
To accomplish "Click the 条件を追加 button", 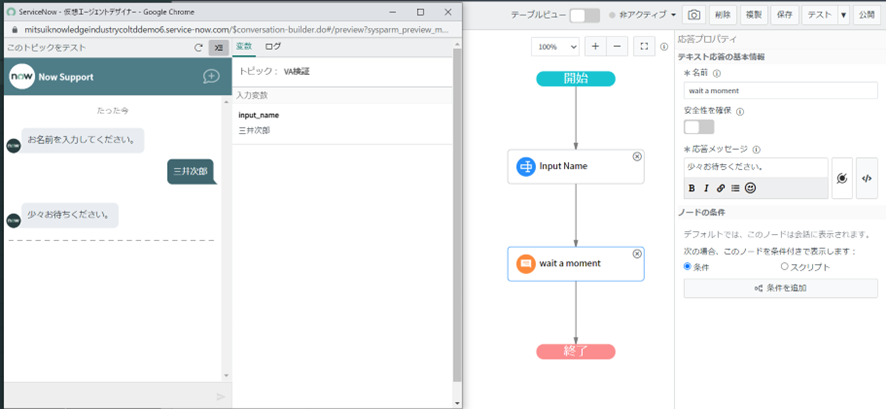I will [x=780, y=288].
